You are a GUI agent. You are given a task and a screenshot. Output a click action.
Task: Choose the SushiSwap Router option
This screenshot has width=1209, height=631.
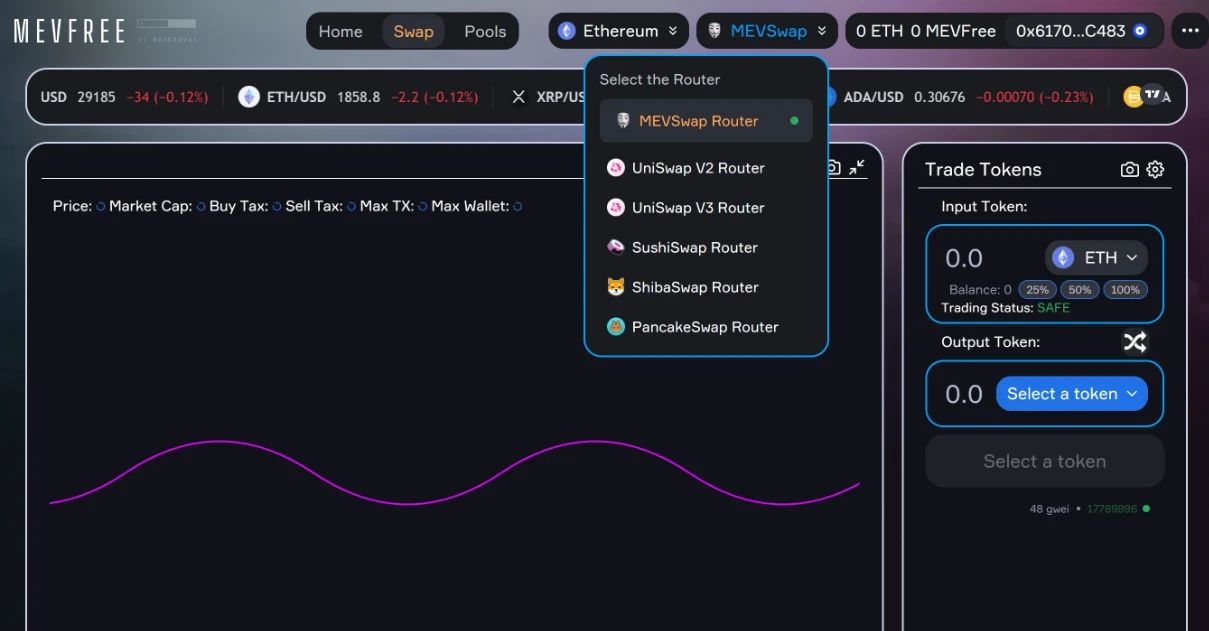coord(694,247)
